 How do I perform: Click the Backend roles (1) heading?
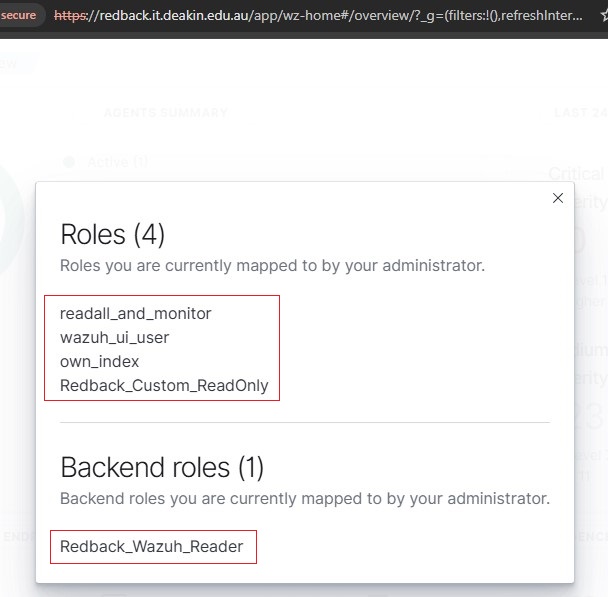pos(162,467)
